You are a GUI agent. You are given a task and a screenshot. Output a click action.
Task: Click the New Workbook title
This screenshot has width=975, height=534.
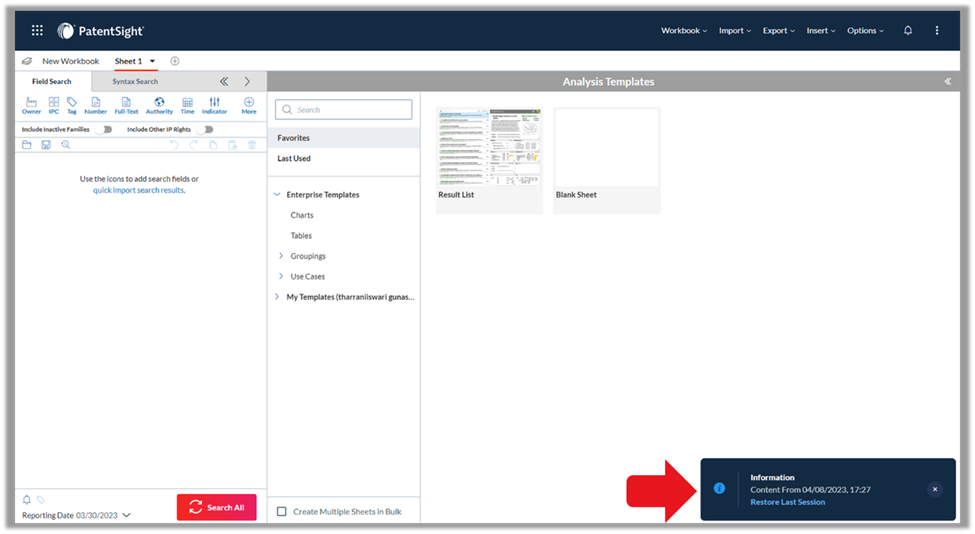point(70,61)
